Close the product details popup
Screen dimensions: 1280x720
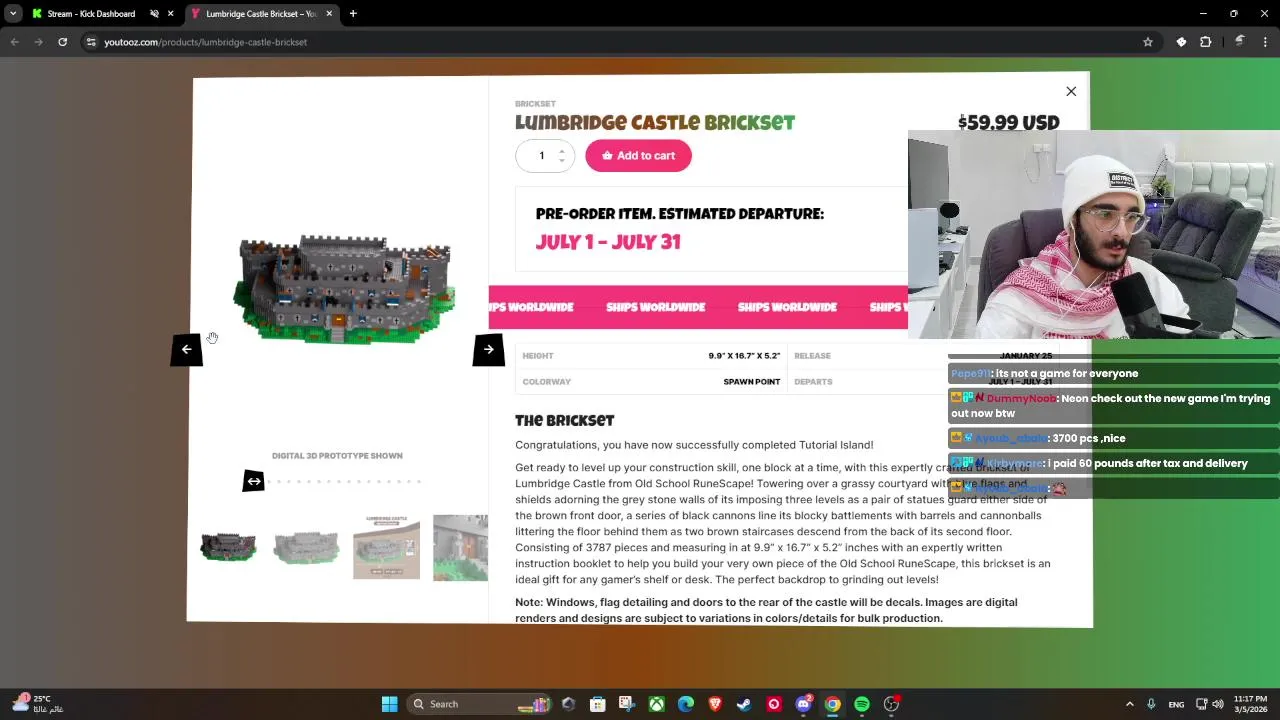1071,91
